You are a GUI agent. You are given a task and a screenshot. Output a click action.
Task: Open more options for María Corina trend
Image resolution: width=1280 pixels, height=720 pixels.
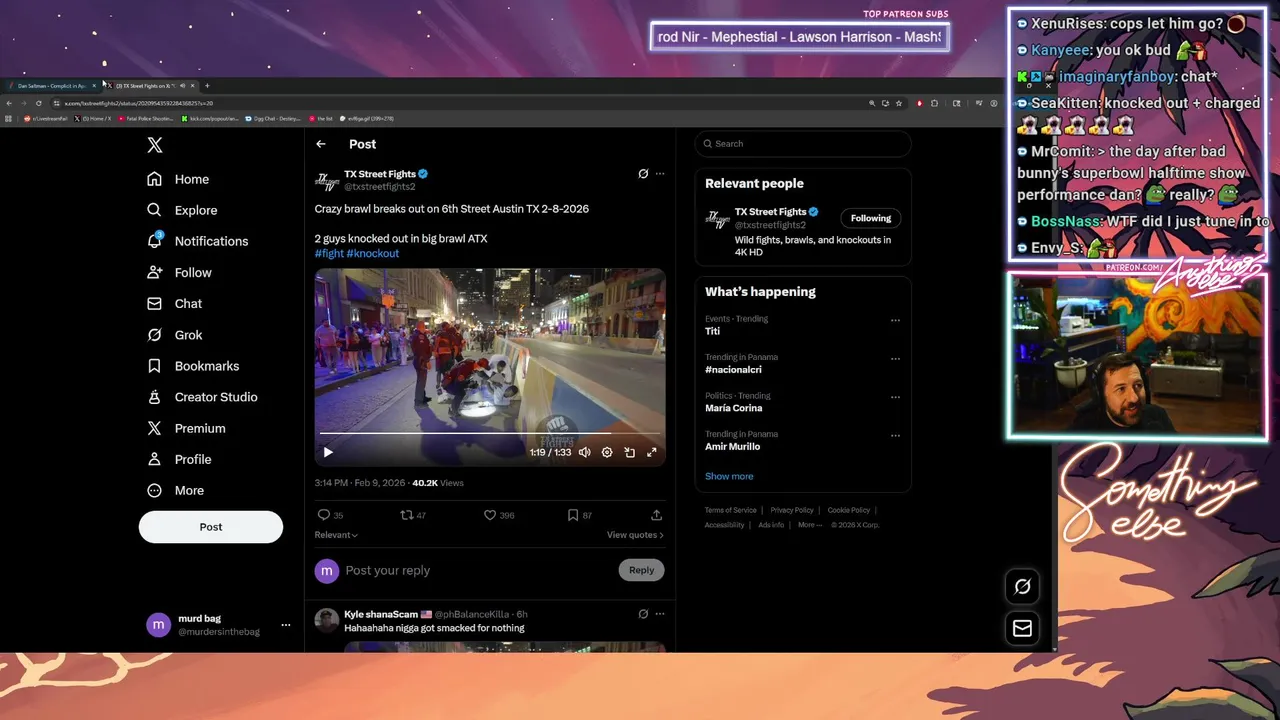tap(895, 397)
